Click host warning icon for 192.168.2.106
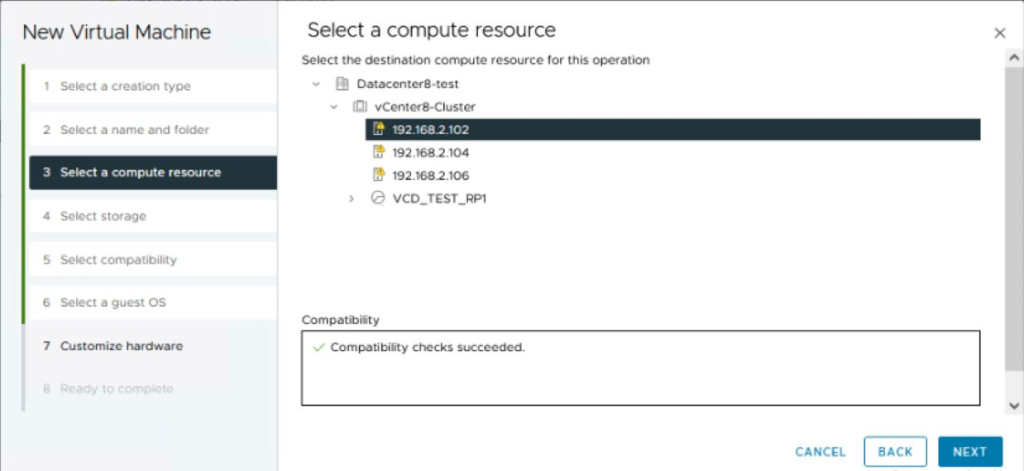 click(x=379, y=175)
